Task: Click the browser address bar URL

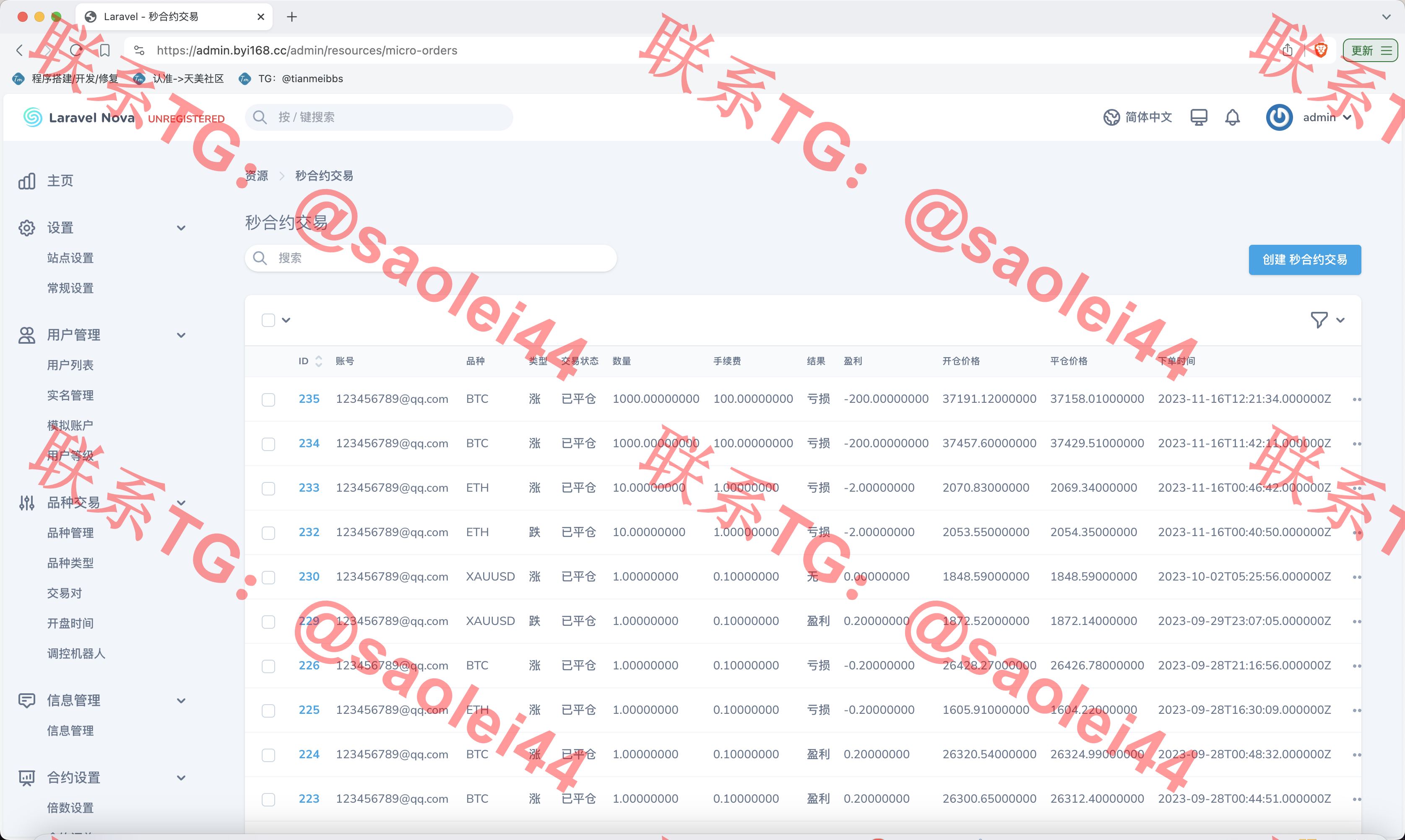Action: click(307, 50)
